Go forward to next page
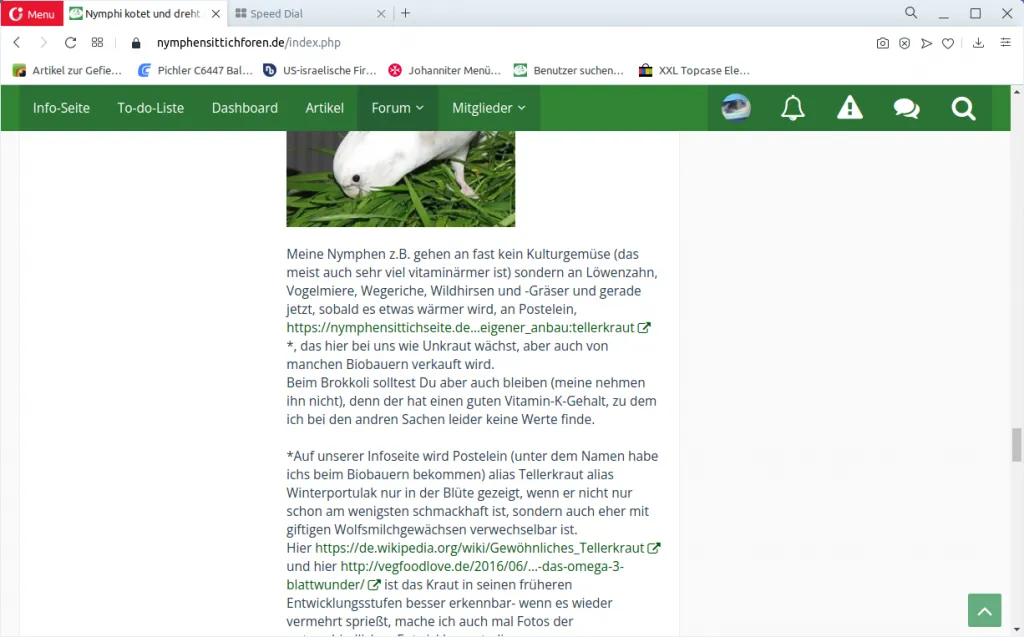 click(43, 42)
